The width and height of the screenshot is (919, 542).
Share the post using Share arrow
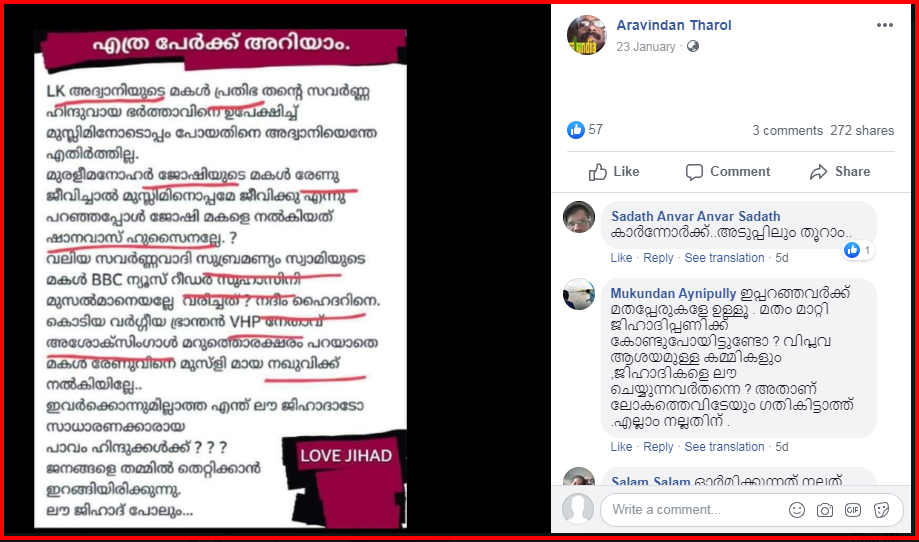[840, 172]
